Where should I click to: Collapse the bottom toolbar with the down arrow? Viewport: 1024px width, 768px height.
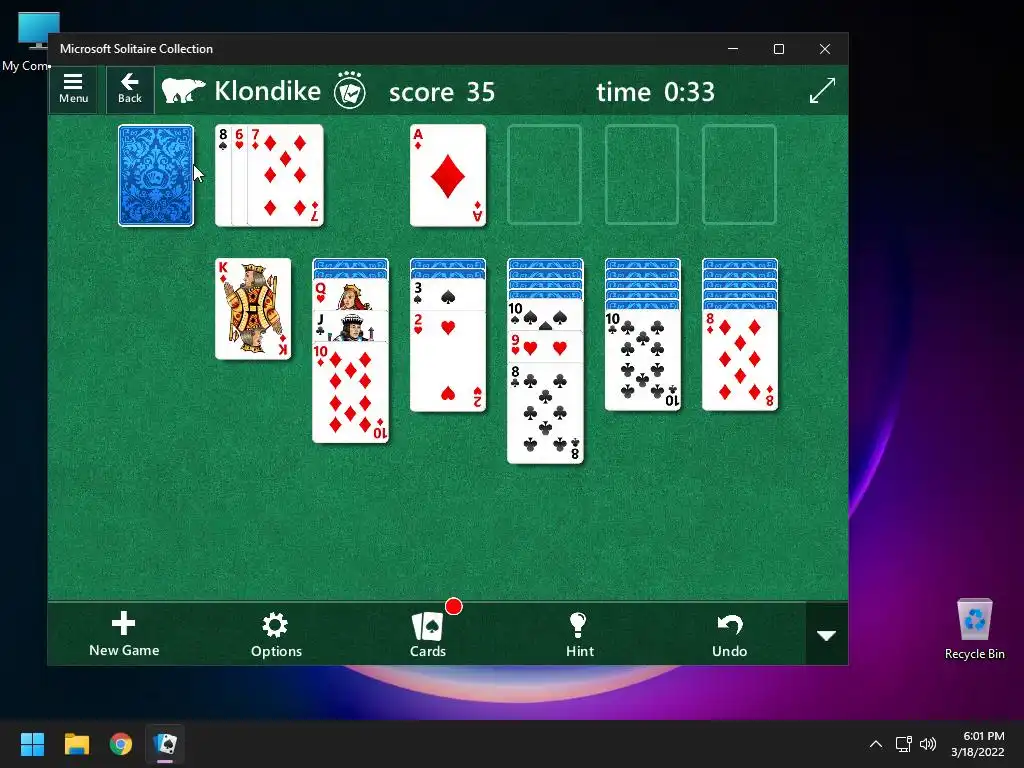[x=827, y=635]
